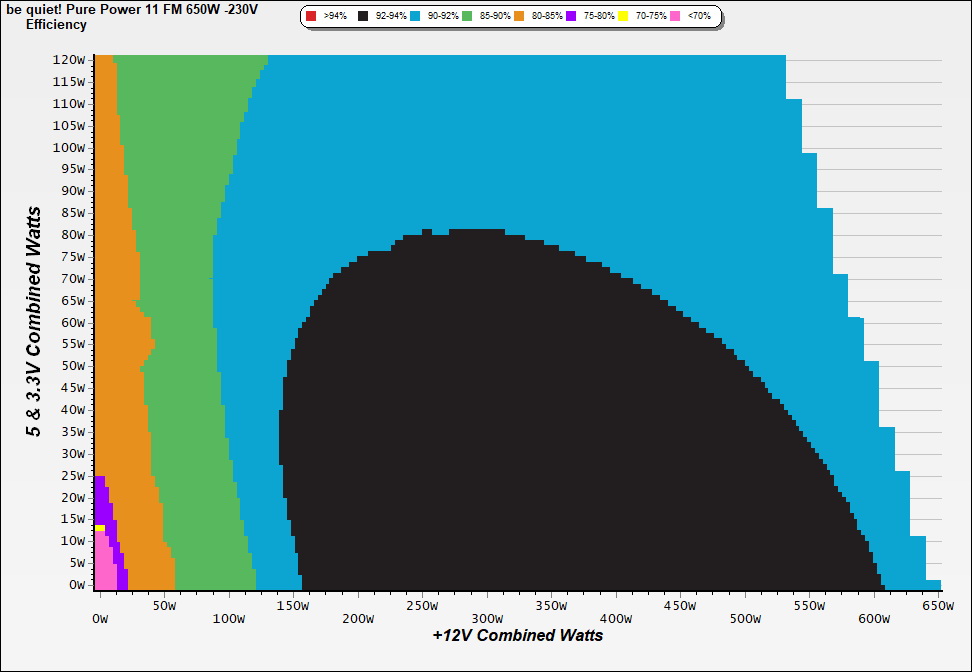Click the 120W label on vertical axis
This screenshot has height=672, width=972.
[69, 59]
